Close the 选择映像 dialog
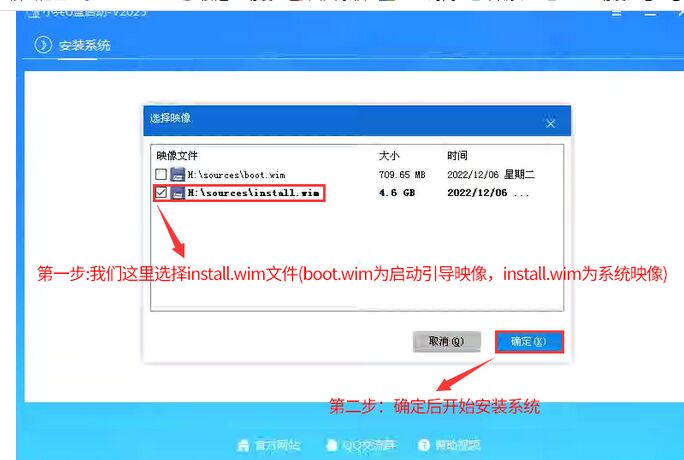This screenshot has height=460, width=684. tap(551, 123)
